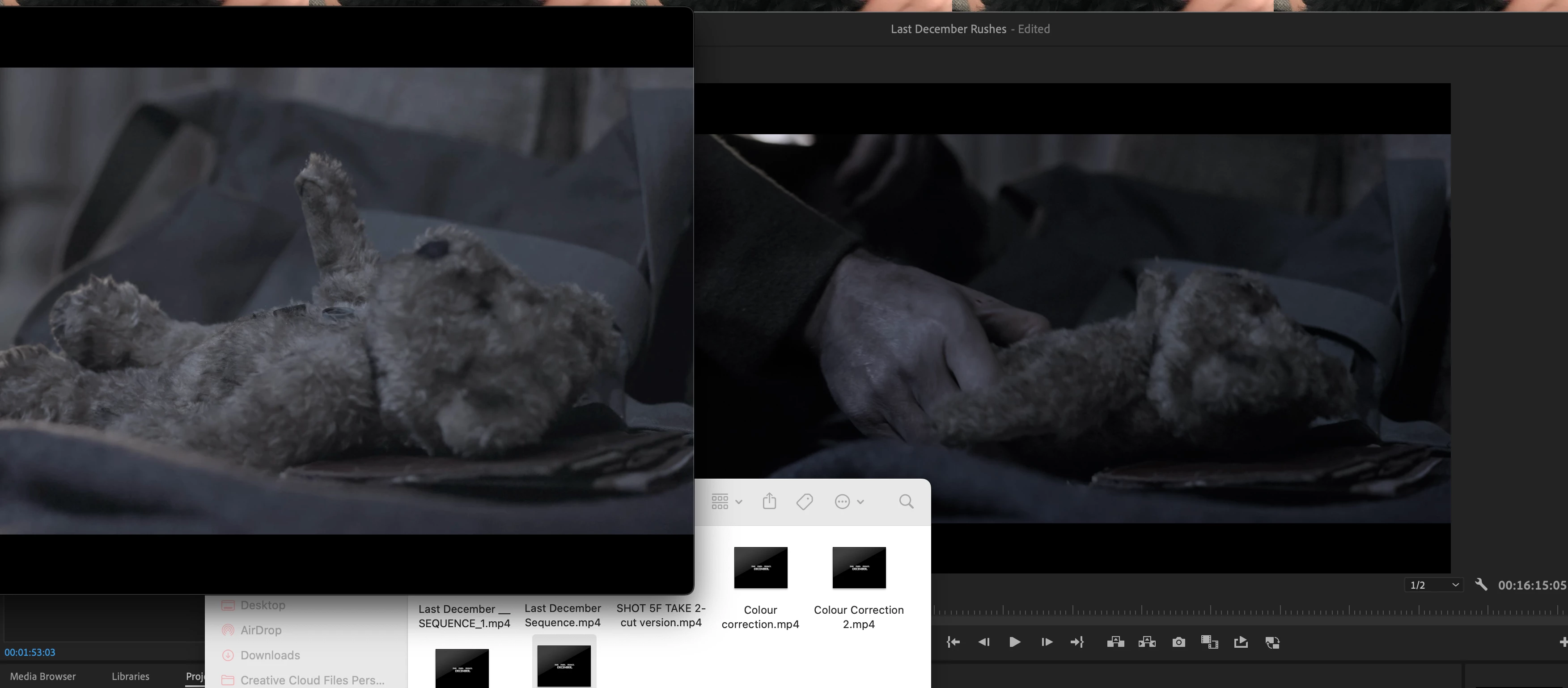Open Downloads in Finder sidebar
The width and height of the screenshot is (1568, 688).
coord(270,655)
